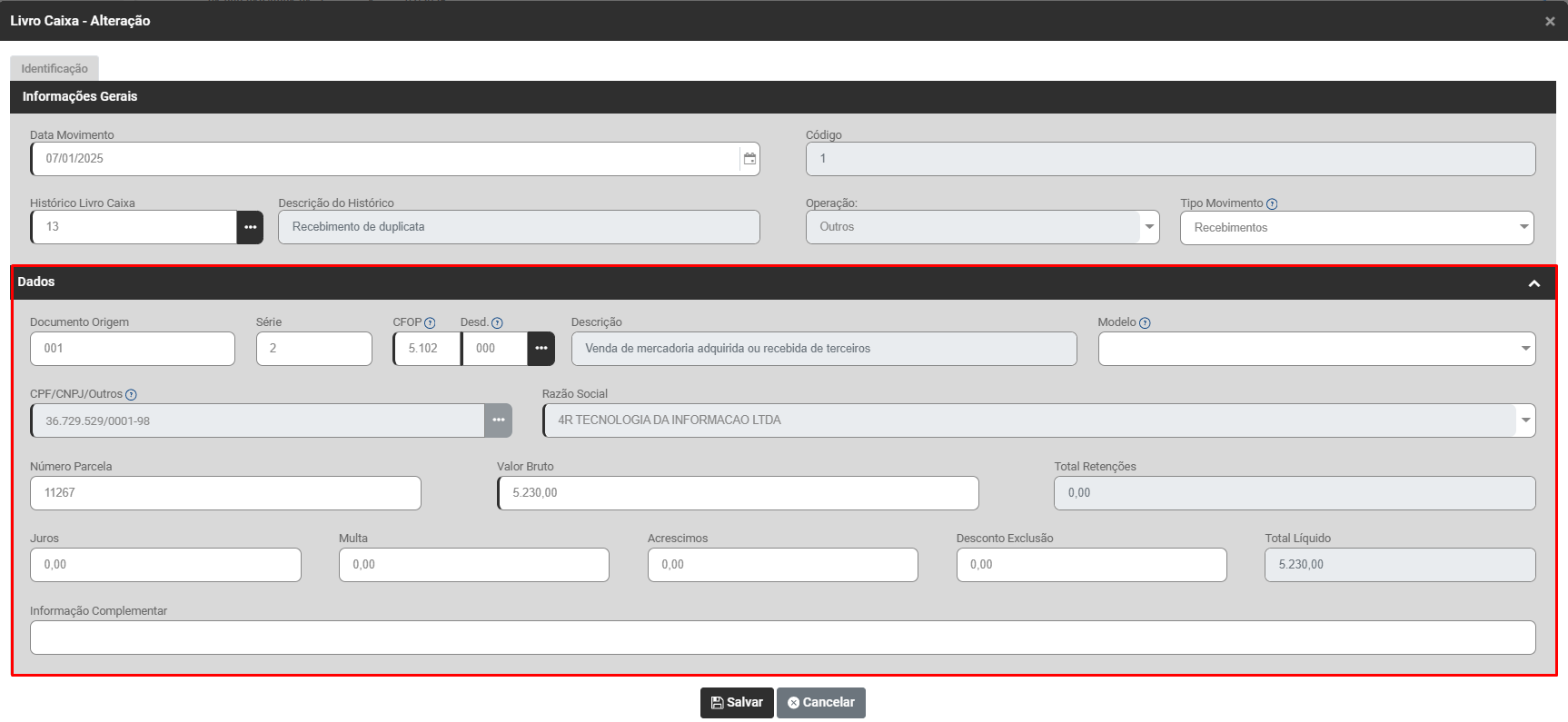Click help icon beside Modelo label
Image resolution: width=1568 pixels, height=722 pixels.
(x=1145, y=323)
